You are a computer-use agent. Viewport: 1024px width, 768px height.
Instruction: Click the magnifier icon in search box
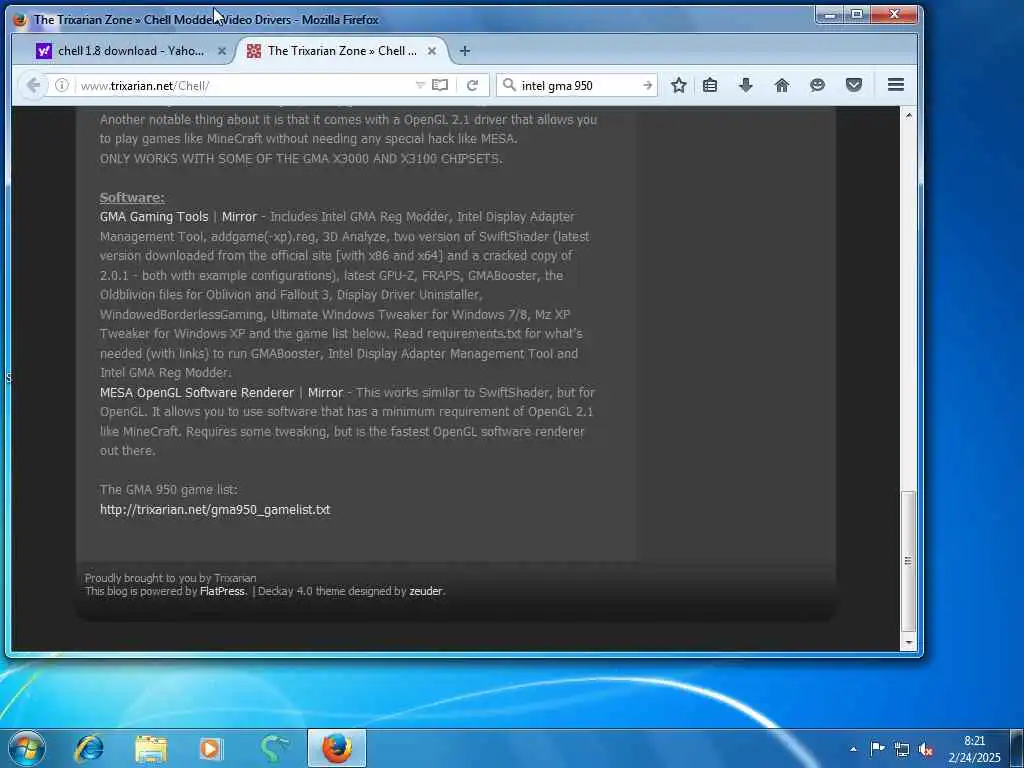[x=509, y=85]
